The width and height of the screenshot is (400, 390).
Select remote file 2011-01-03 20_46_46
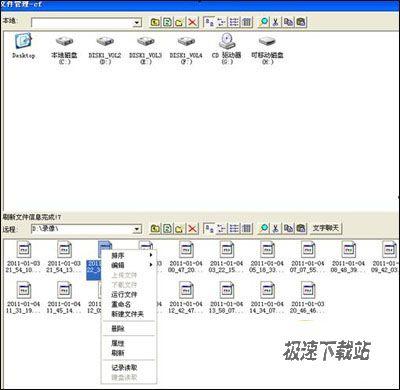pyautogui.click(x=308, y=298)
